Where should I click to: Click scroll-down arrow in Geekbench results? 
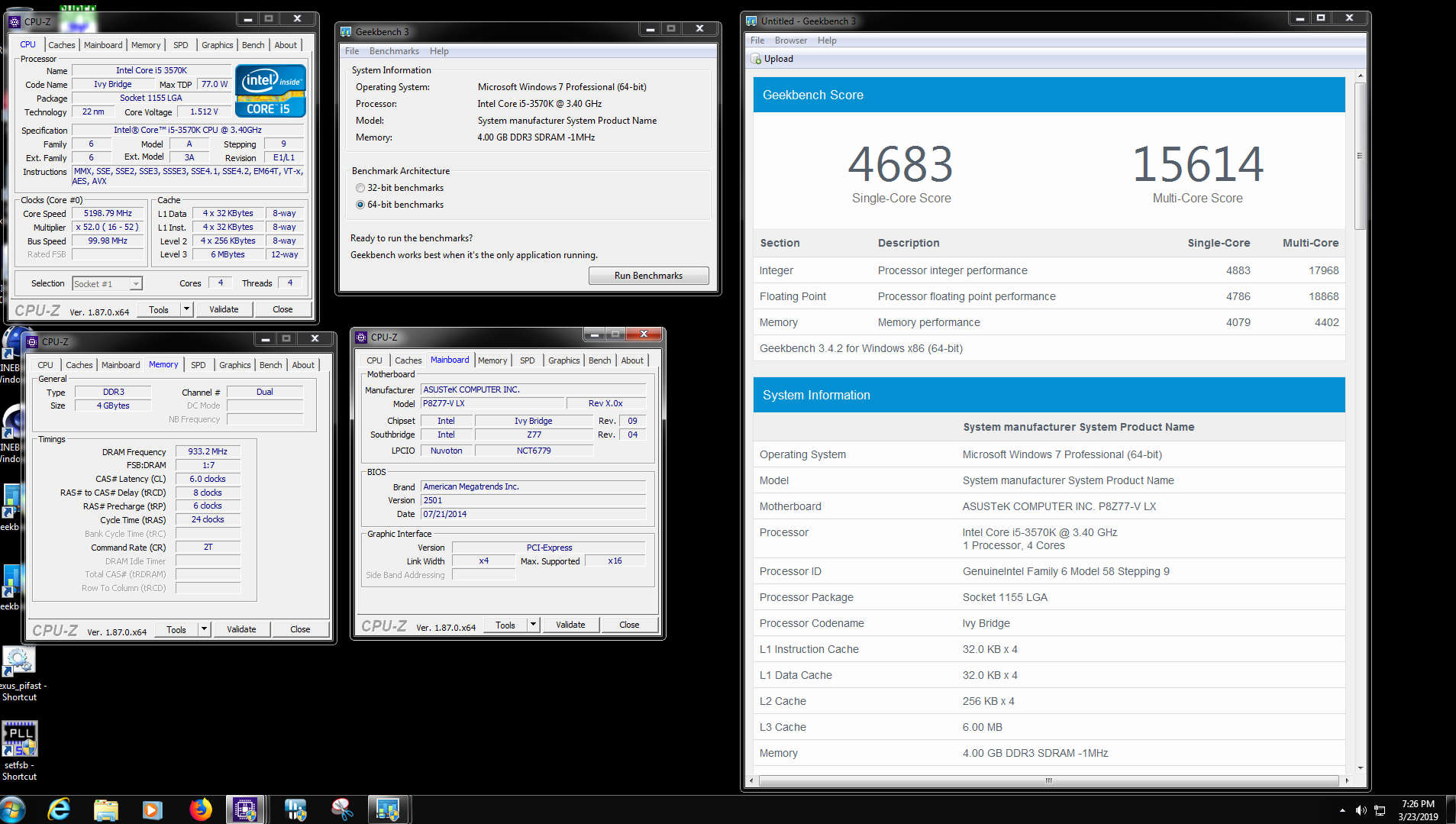pos(1361,768)
